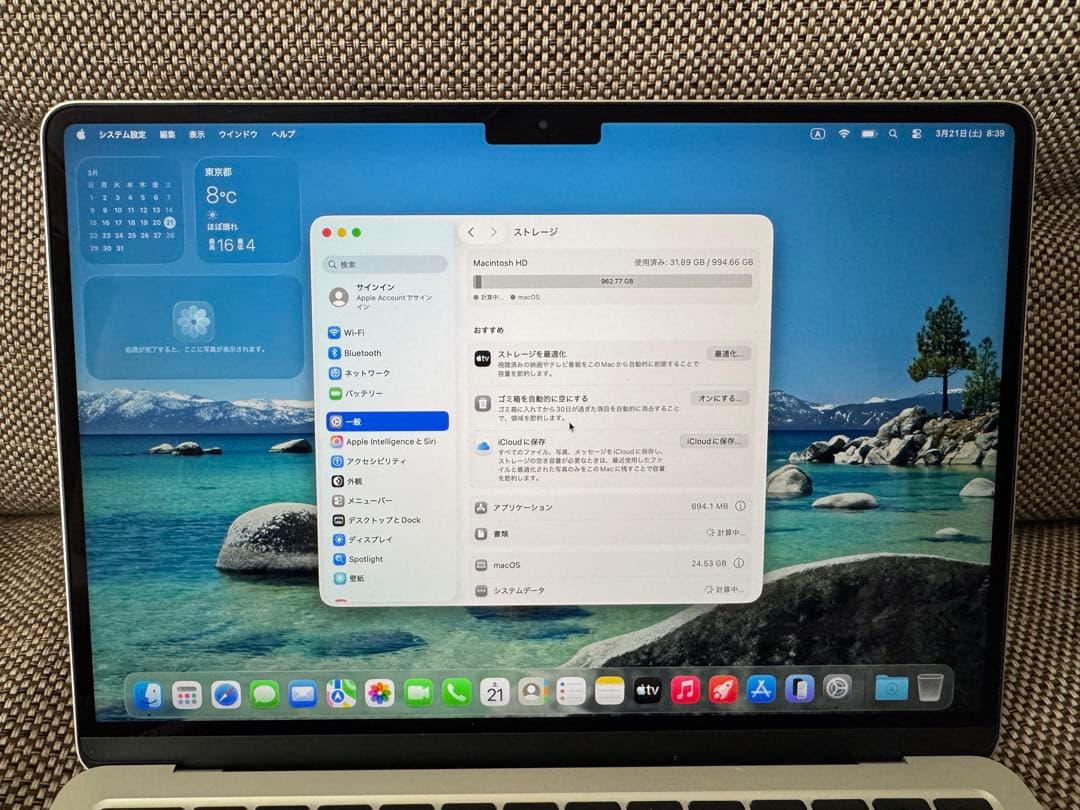
Task: Select デスクトップと Dock in sidebar
Action: pos(390,520)
